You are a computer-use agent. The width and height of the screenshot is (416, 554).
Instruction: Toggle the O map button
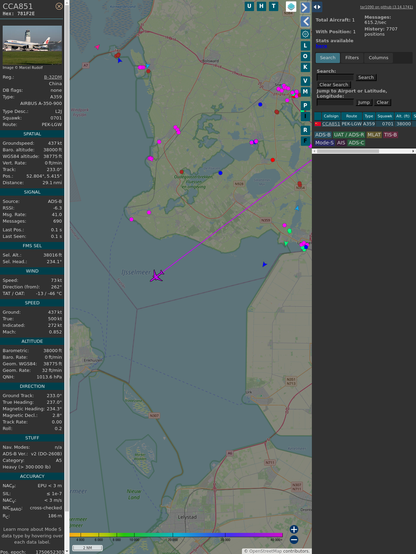(305, 56)
